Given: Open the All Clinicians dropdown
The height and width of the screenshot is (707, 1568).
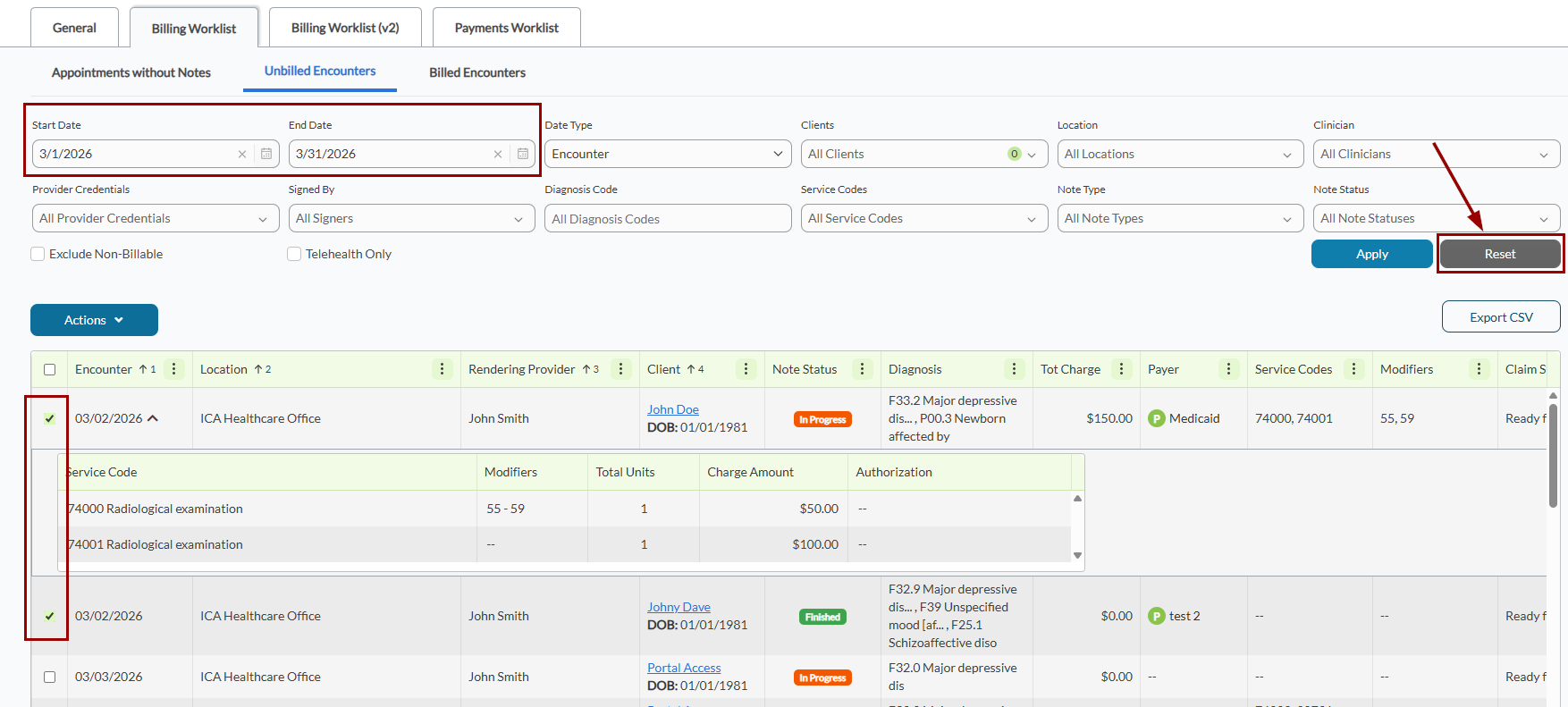Looking at the screenshot, I should point(1436,154).
